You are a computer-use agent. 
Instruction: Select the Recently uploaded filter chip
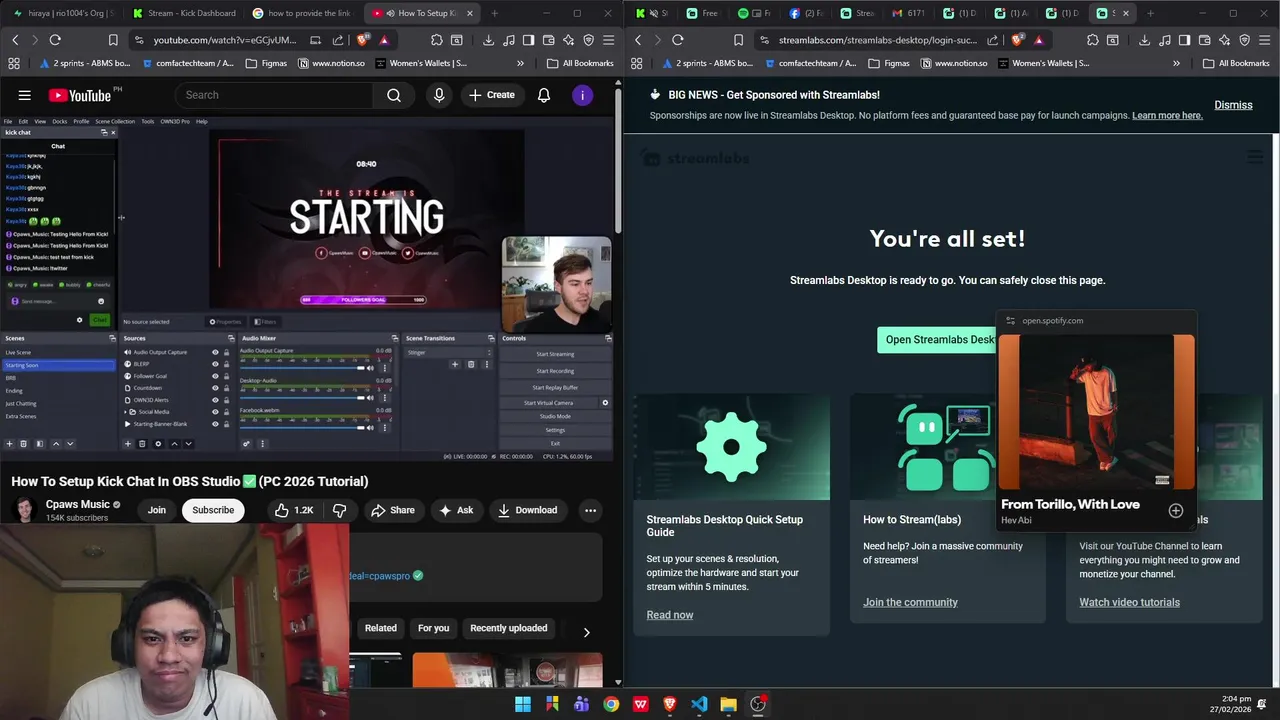(x=508, y=628)
